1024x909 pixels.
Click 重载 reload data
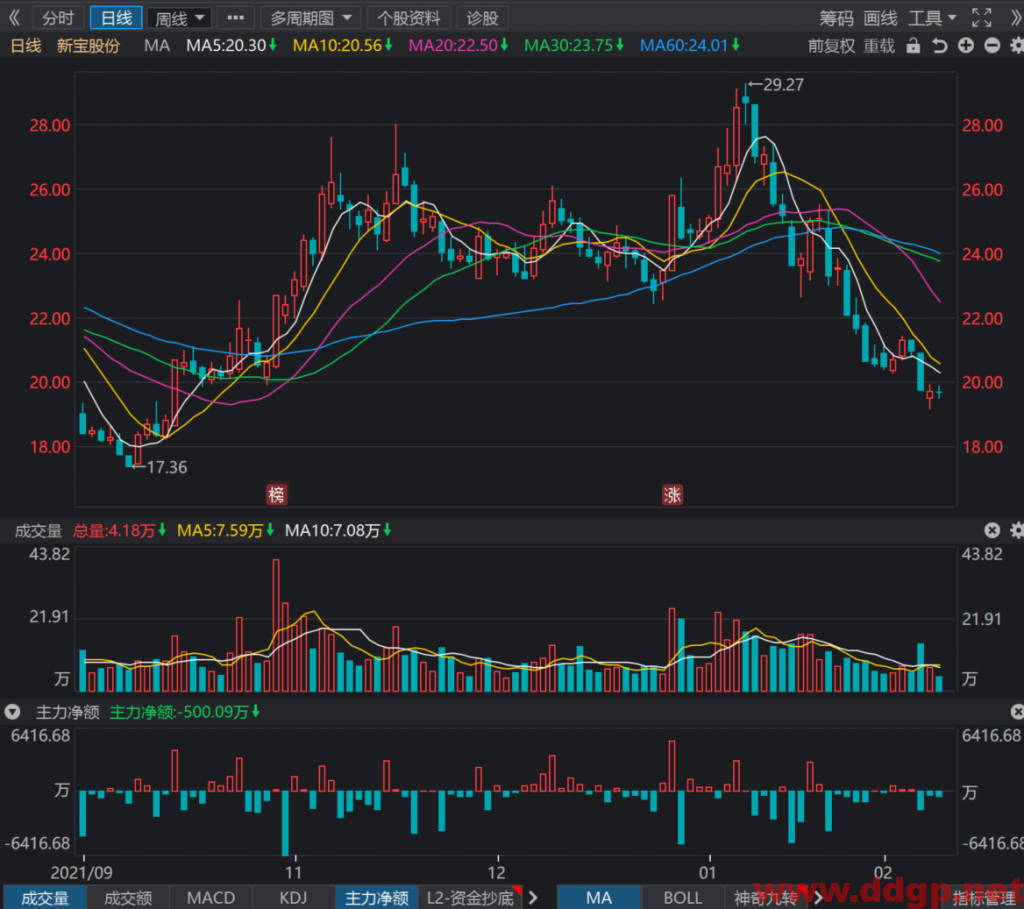tap(879, 46)
